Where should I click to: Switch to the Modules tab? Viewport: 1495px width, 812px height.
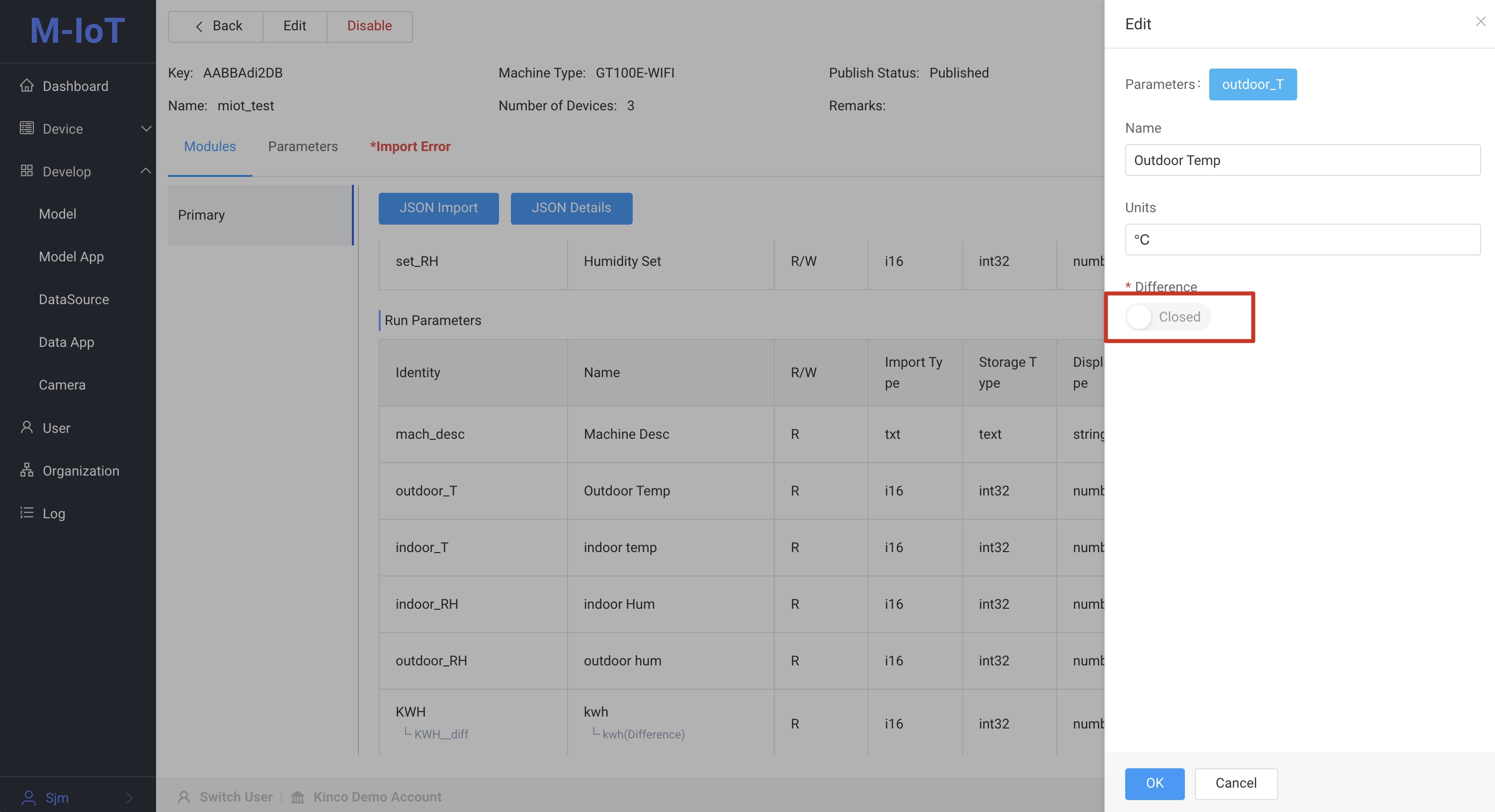click(210, 146)
